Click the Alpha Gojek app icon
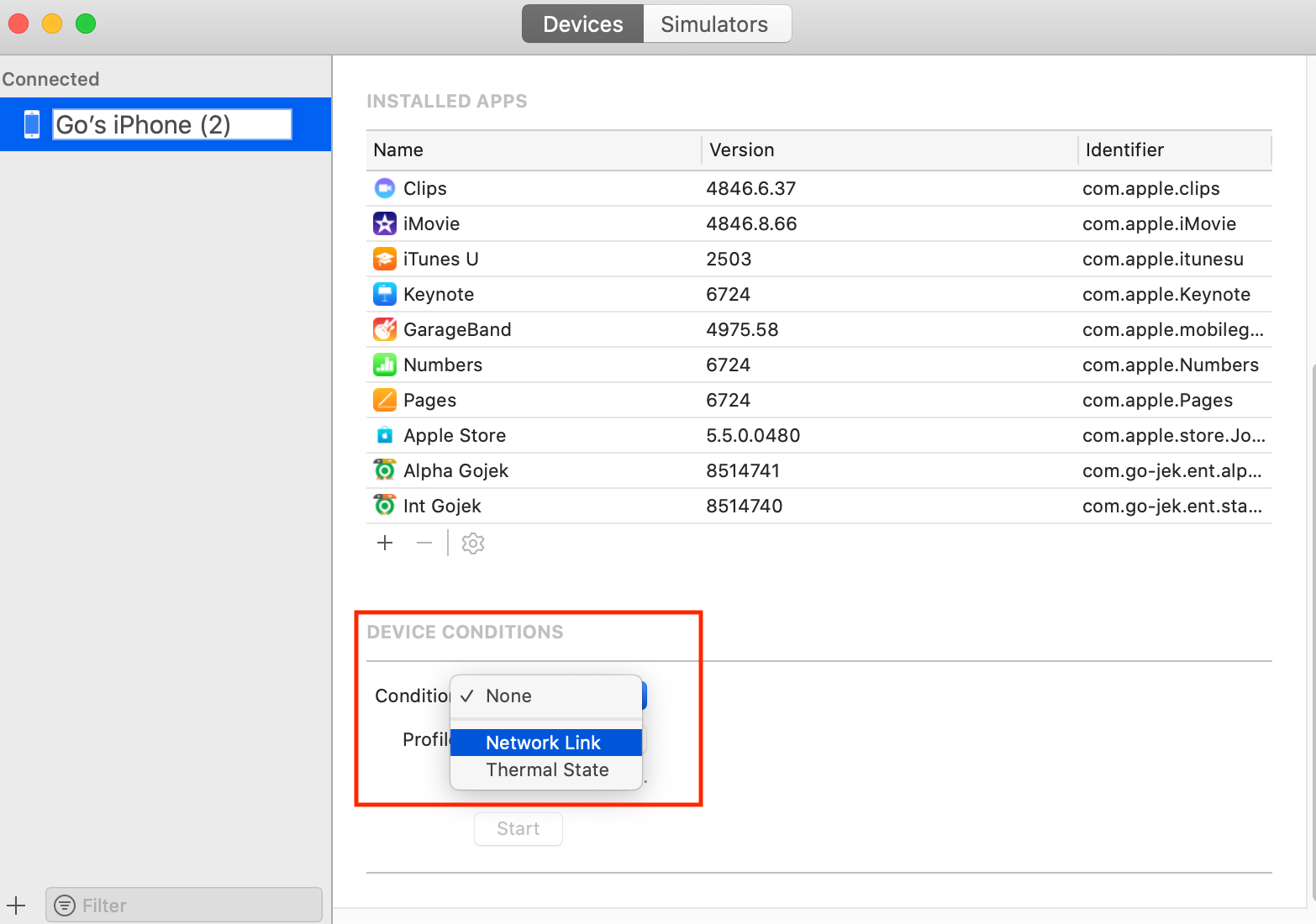1316x924 pixels. tap(385, 470)
